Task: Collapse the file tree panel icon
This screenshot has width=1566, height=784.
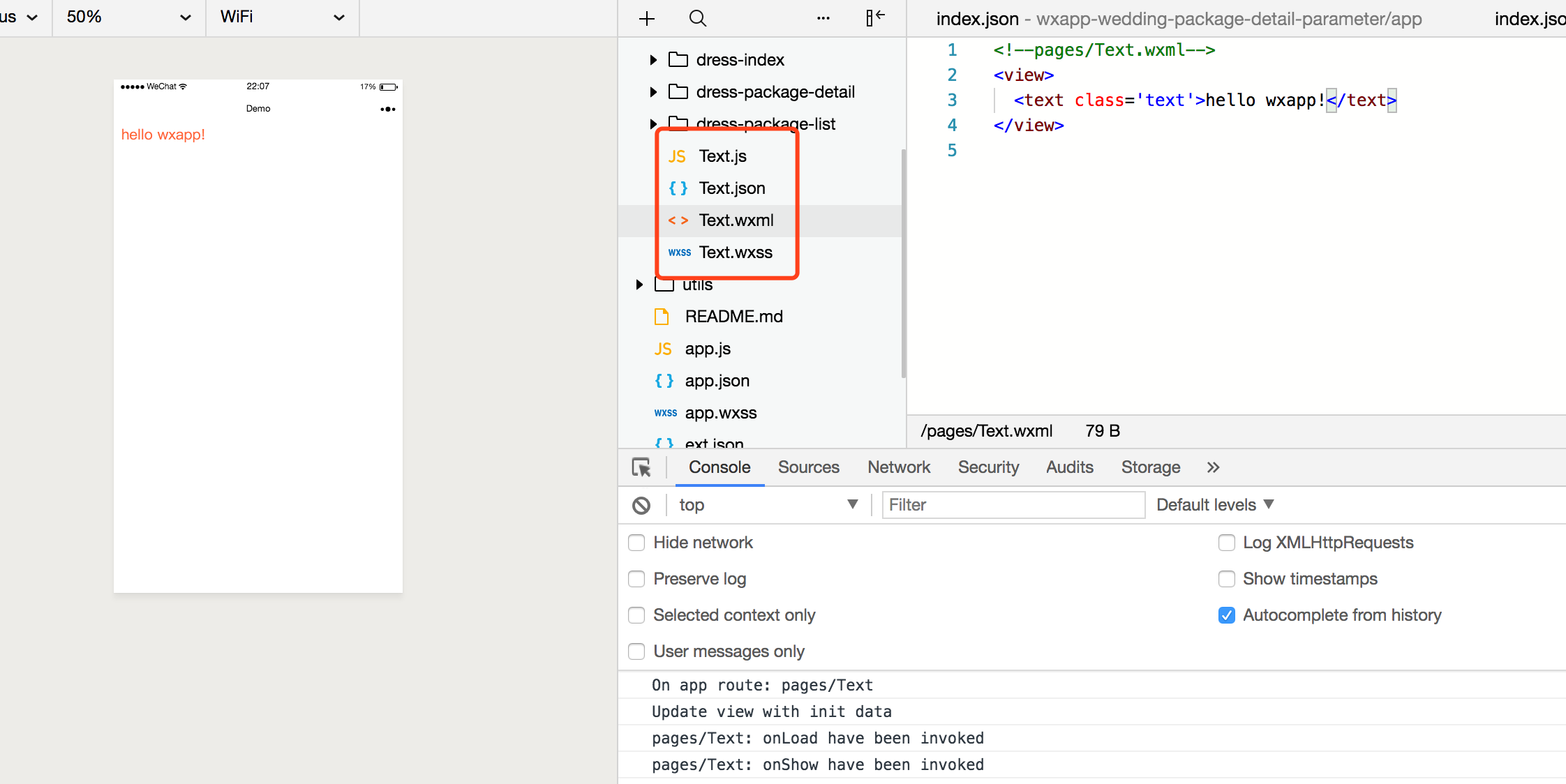Action: click(x=875, y=17)
